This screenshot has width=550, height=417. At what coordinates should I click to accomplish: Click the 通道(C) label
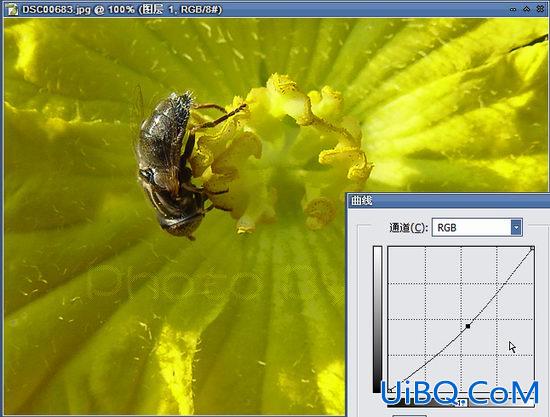[408, 228]
